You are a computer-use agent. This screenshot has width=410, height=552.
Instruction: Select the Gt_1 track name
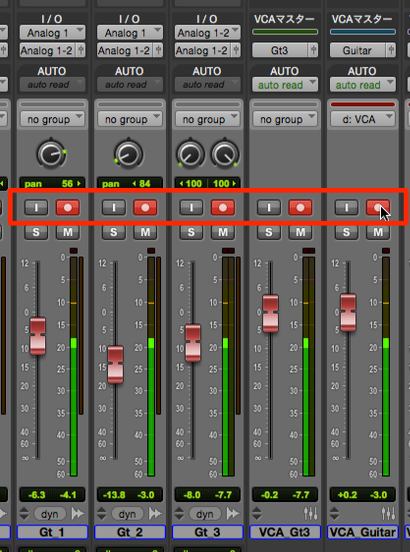coord(52,532)
